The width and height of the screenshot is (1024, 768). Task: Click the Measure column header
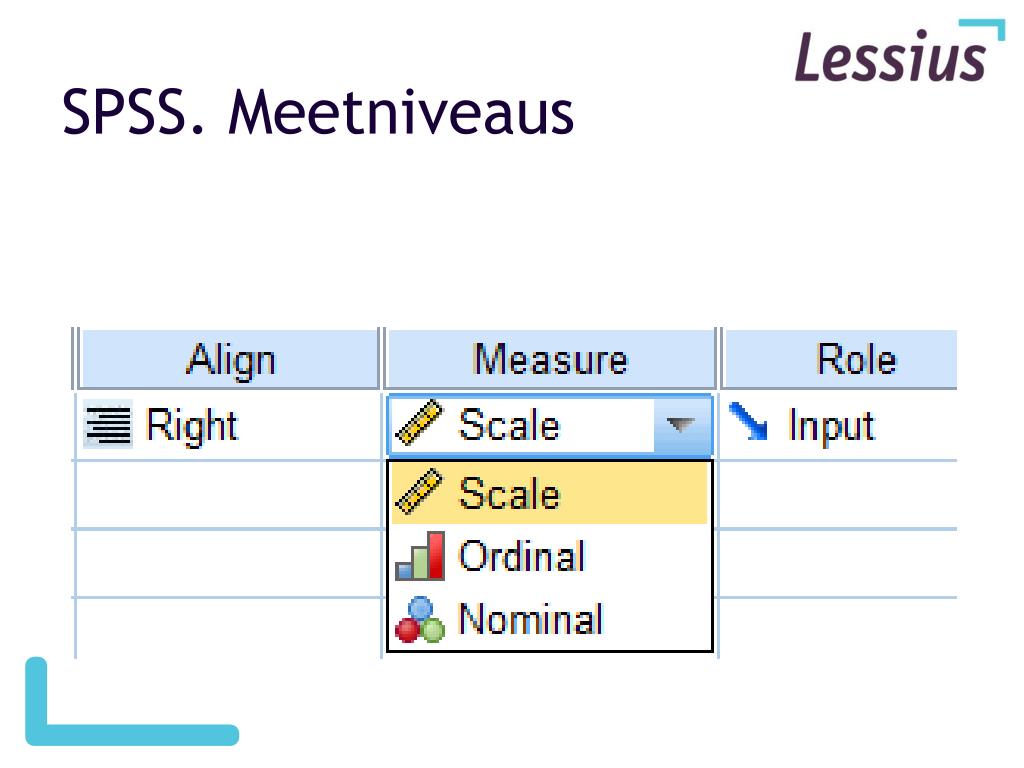[551, 359]
